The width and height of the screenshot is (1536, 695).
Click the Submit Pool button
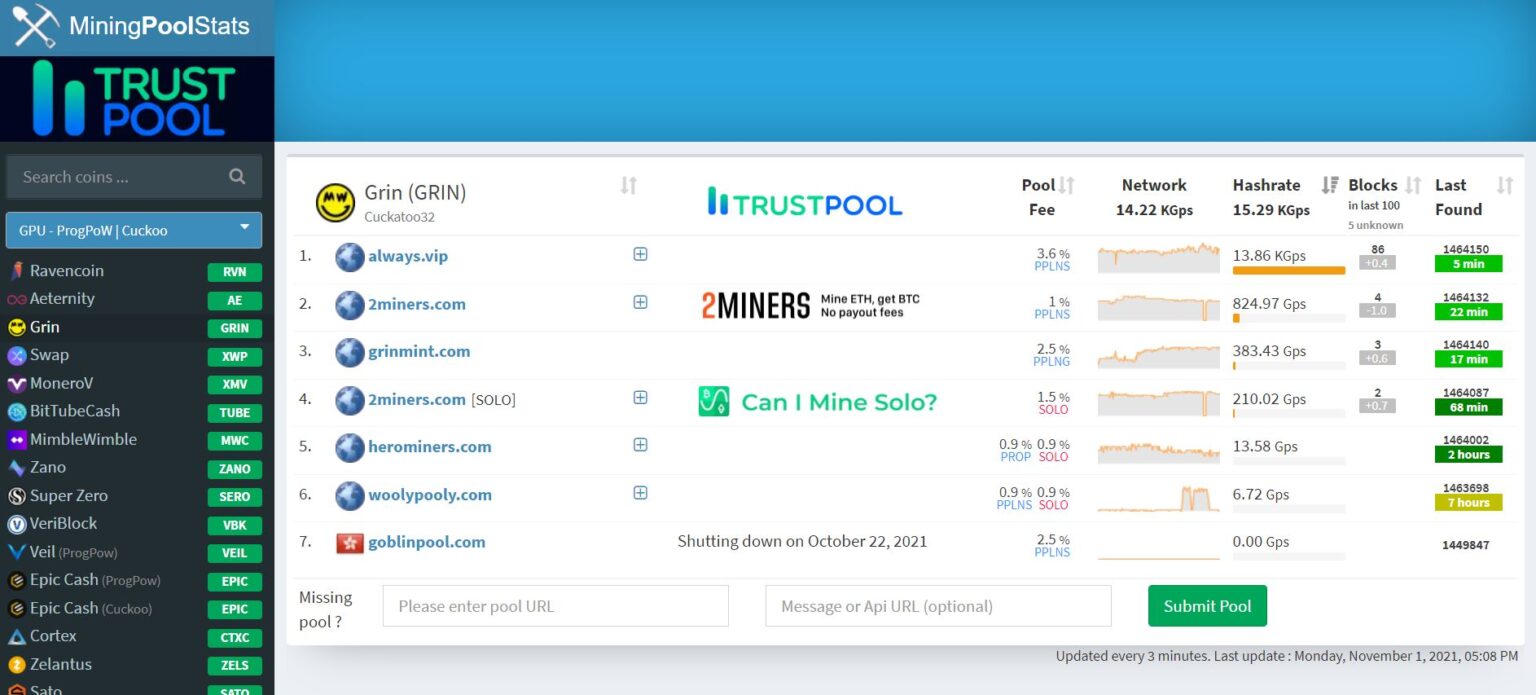pyautogui.click(x=1207, y=606)
